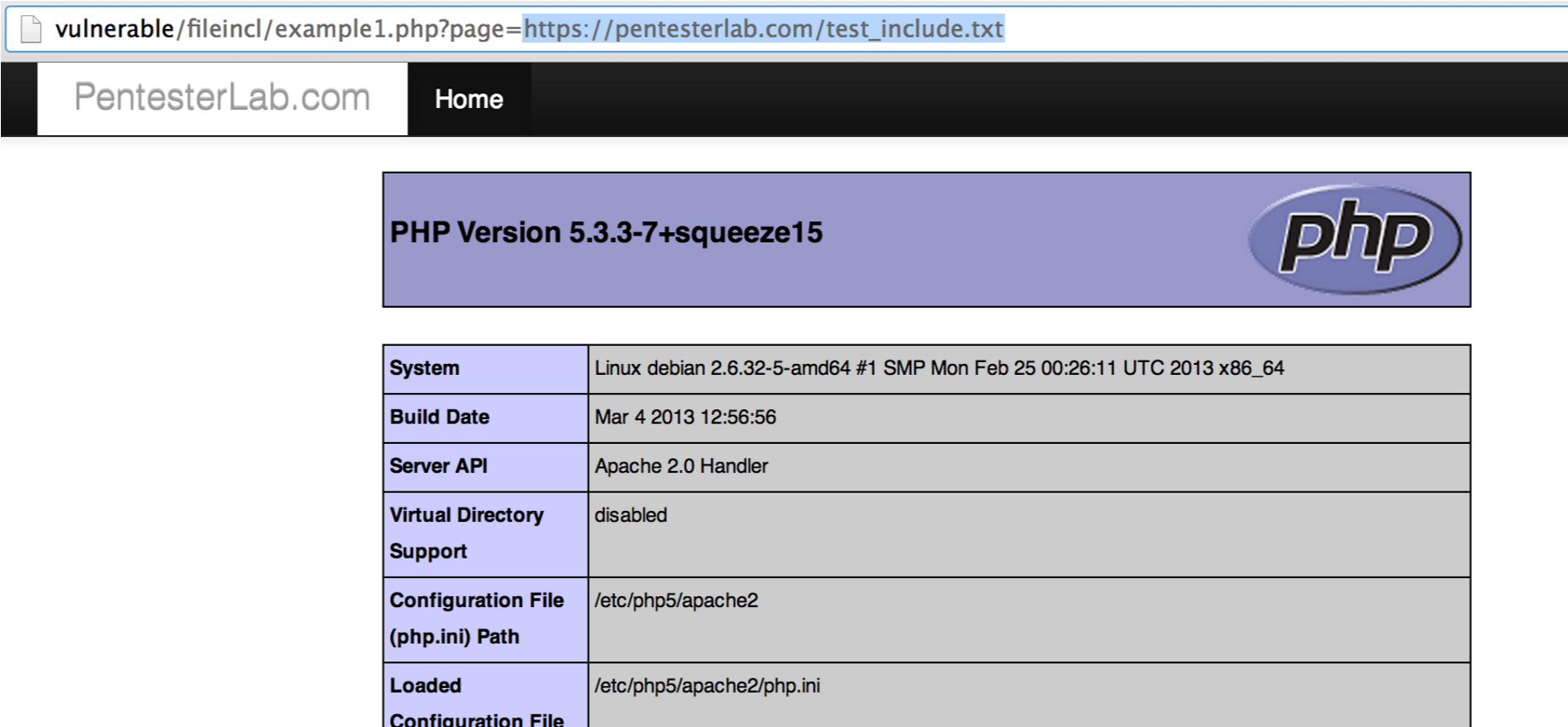Click the Server API row label
This screenshot has height=727, width=1568.
439,466
